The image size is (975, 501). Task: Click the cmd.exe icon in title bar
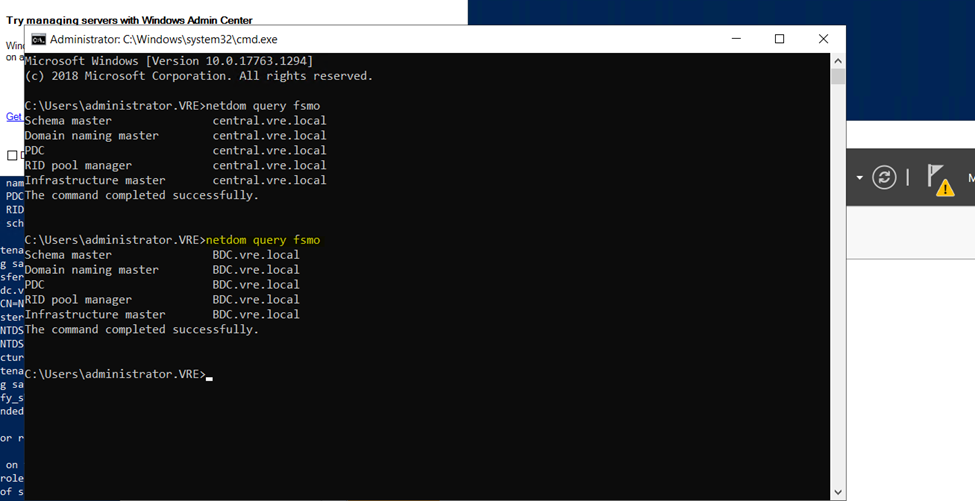pyautogui.click(x=38, y=40)
